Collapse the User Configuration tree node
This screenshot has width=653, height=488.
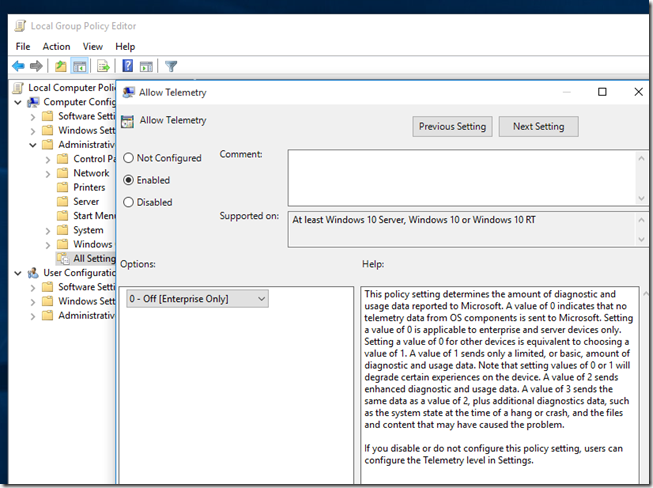(19, 273)
